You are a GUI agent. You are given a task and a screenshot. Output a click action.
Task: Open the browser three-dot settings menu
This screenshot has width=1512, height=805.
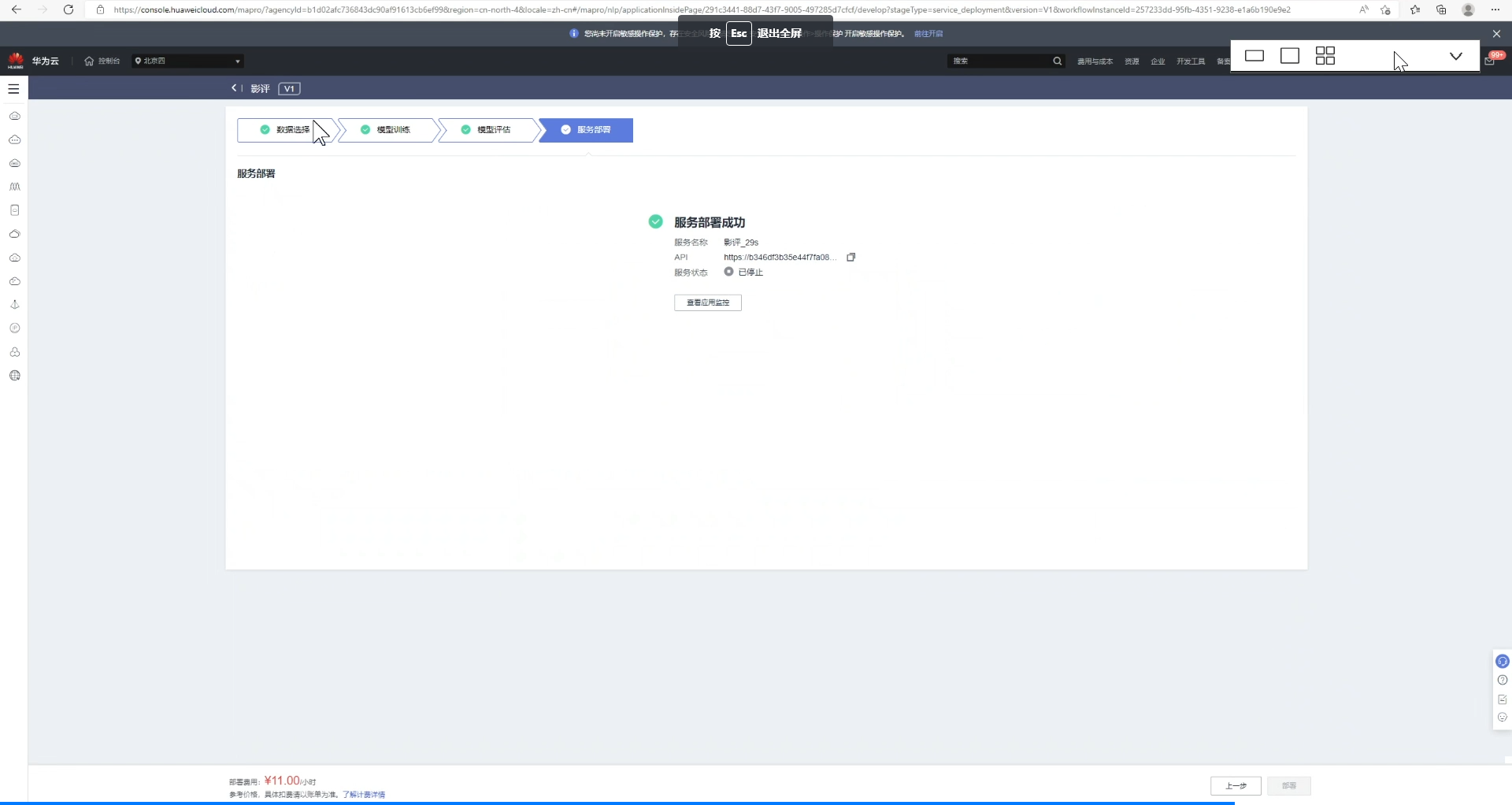coord(1495,9)
